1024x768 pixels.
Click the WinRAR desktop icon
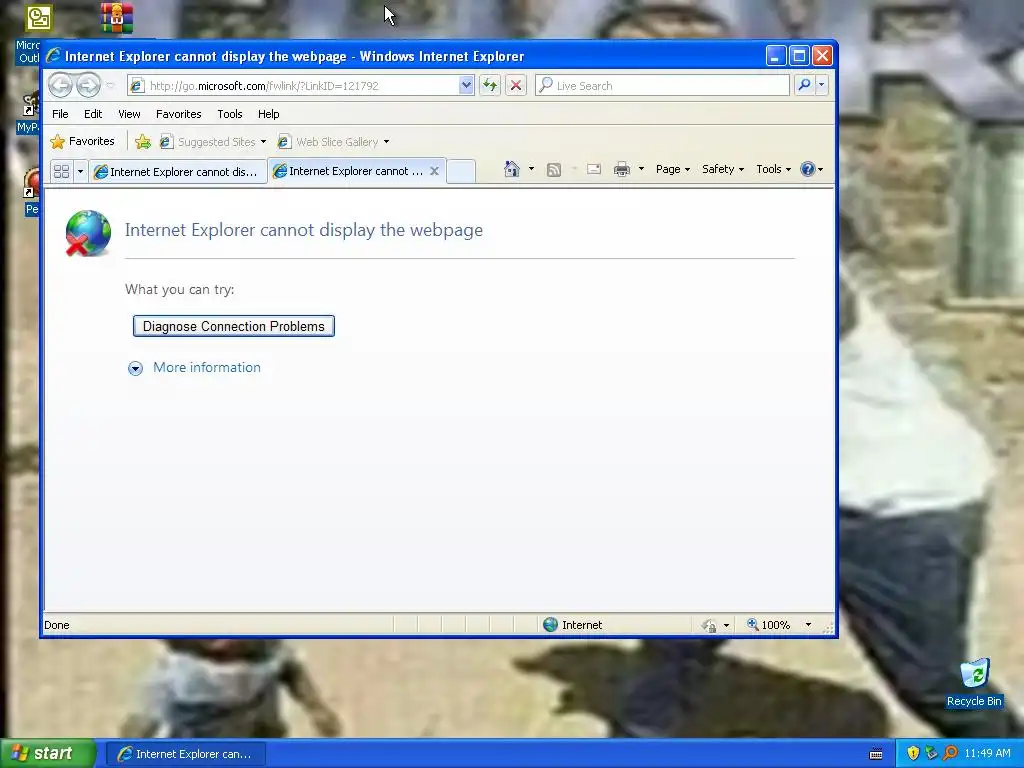point(117,18)
